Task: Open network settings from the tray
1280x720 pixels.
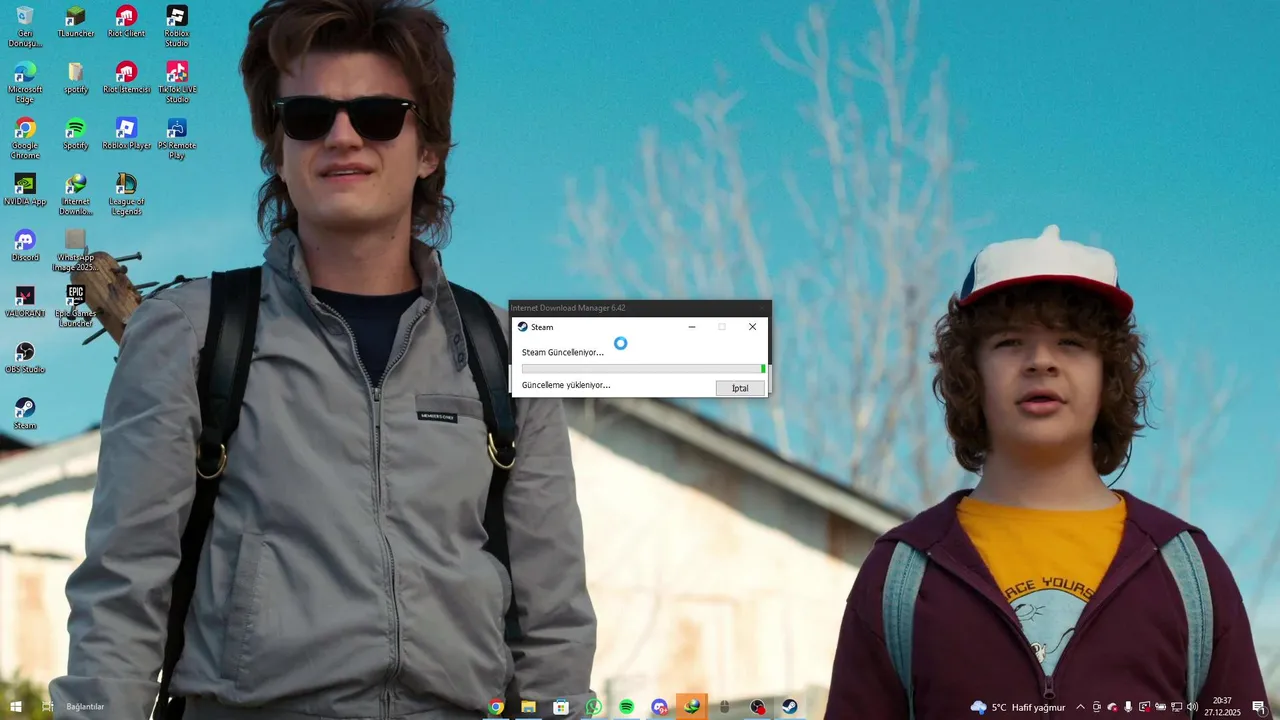Action: (x=1176, y=707)
